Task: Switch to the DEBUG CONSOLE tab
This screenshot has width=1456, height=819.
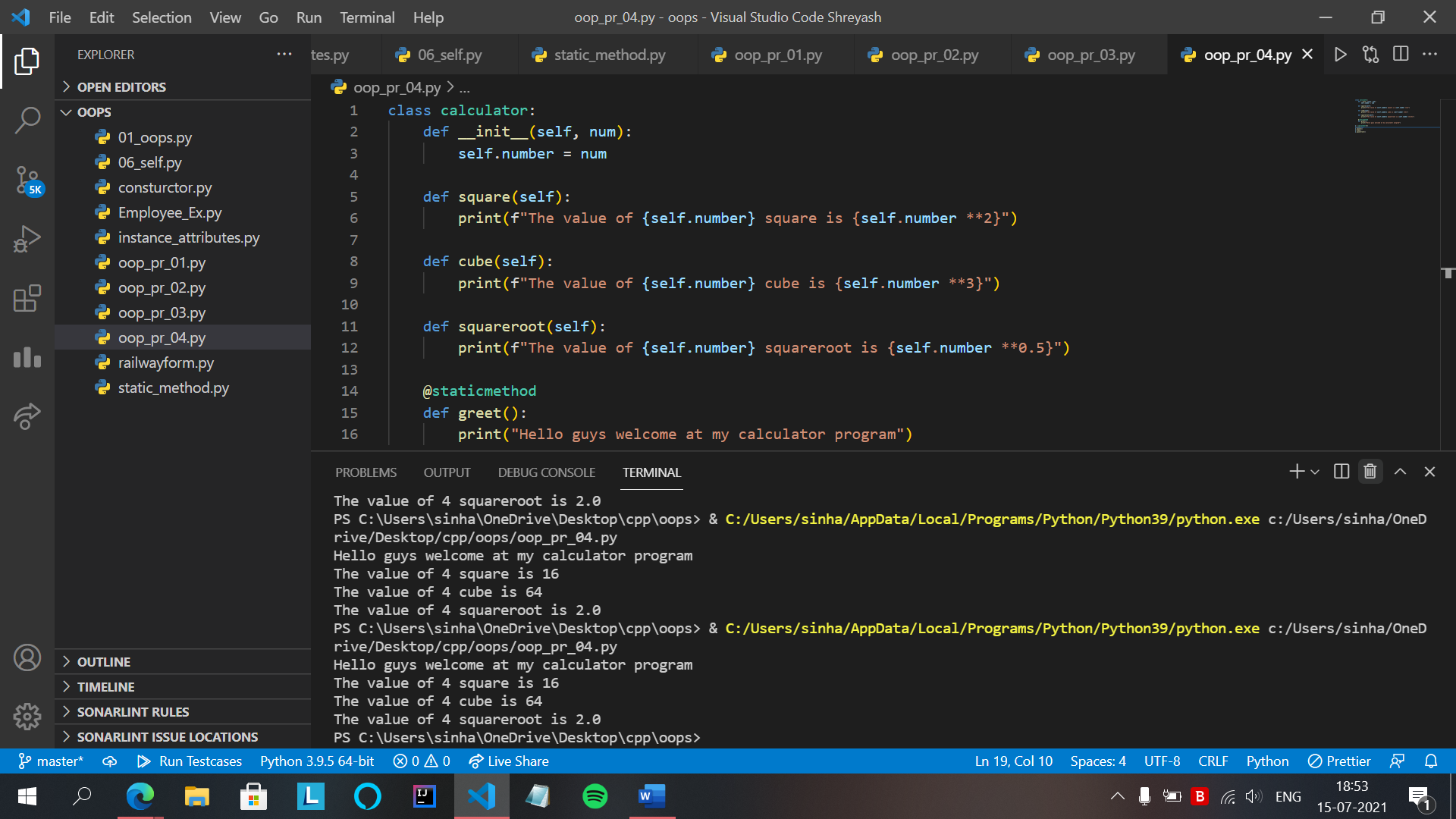Action: pos(546,472)
